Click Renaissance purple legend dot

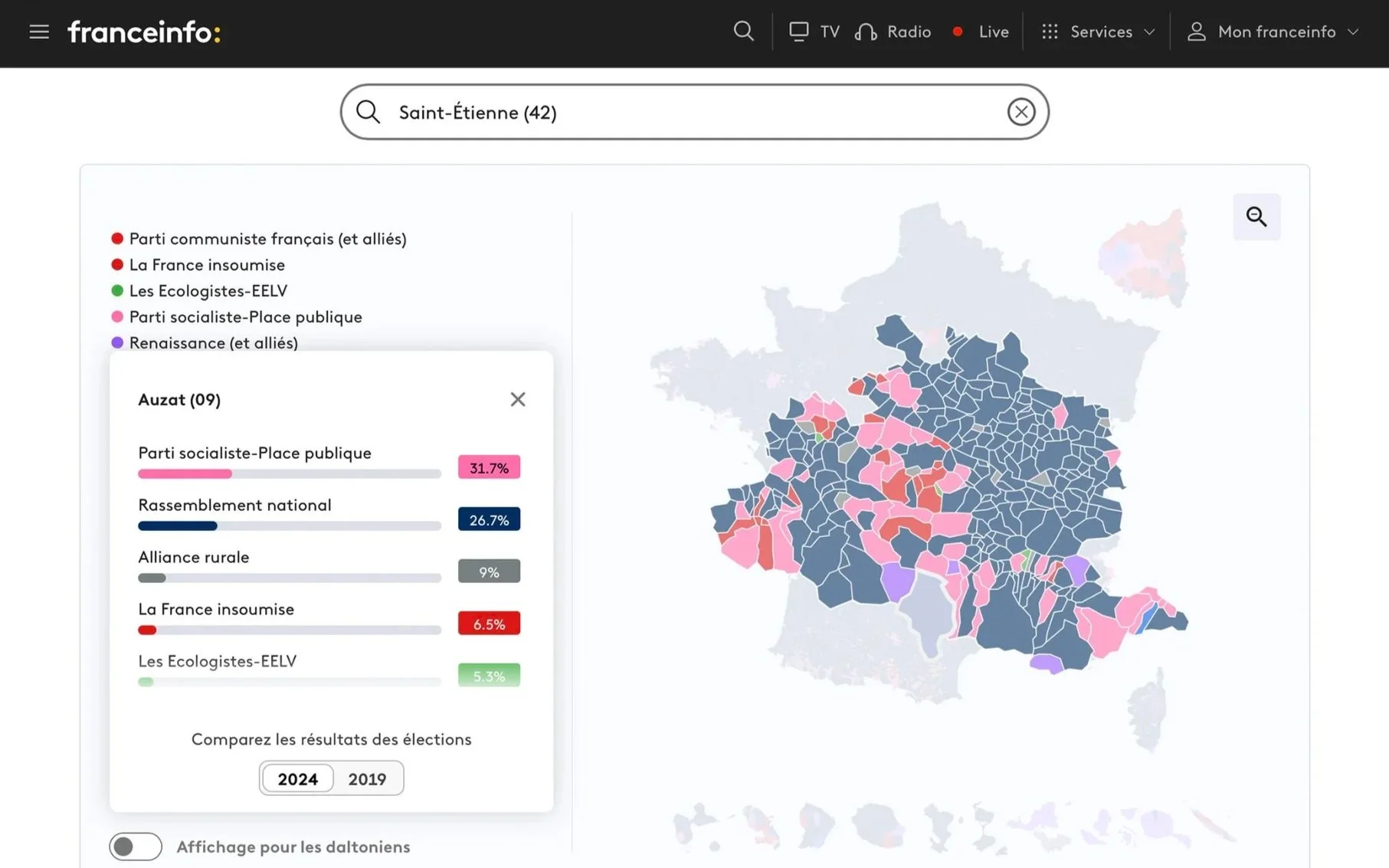pos(117,342)
